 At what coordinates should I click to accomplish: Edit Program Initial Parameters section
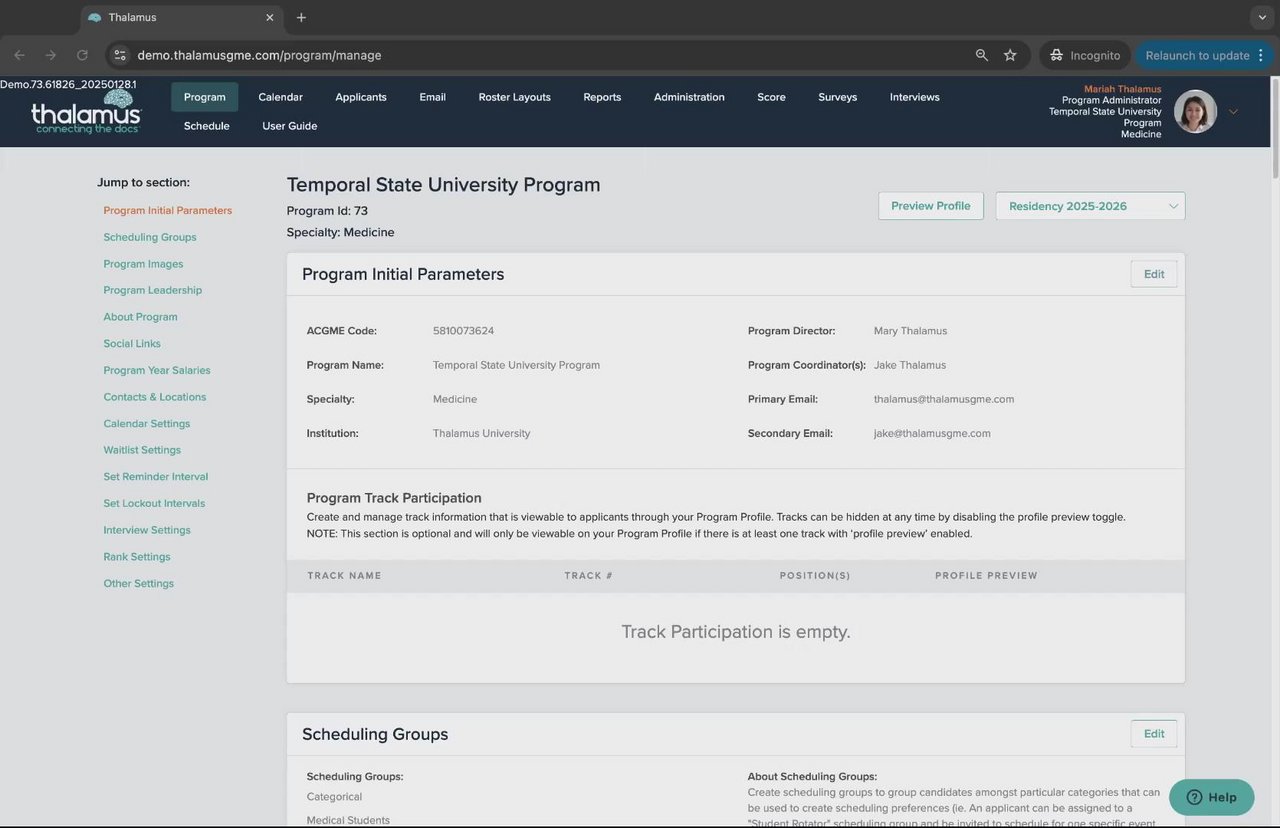1154,274
